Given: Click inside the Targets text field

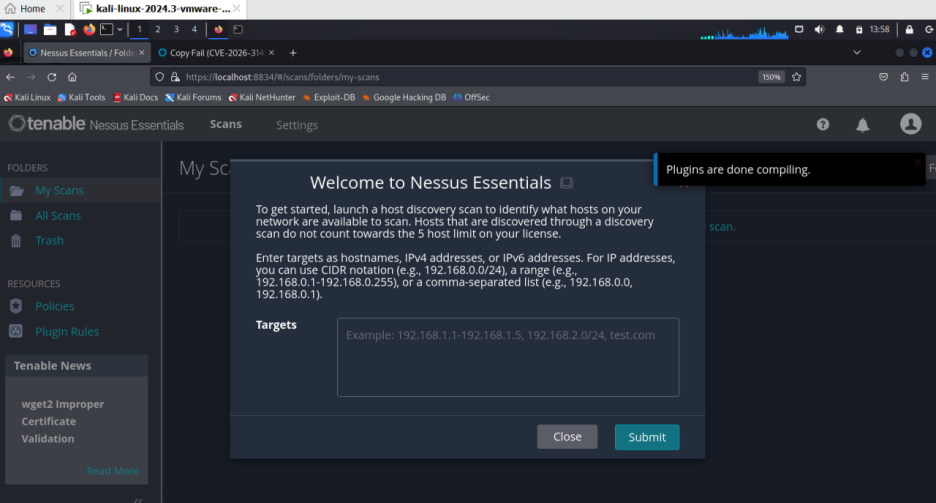Looking at the screenshot, I should point(508,357).
